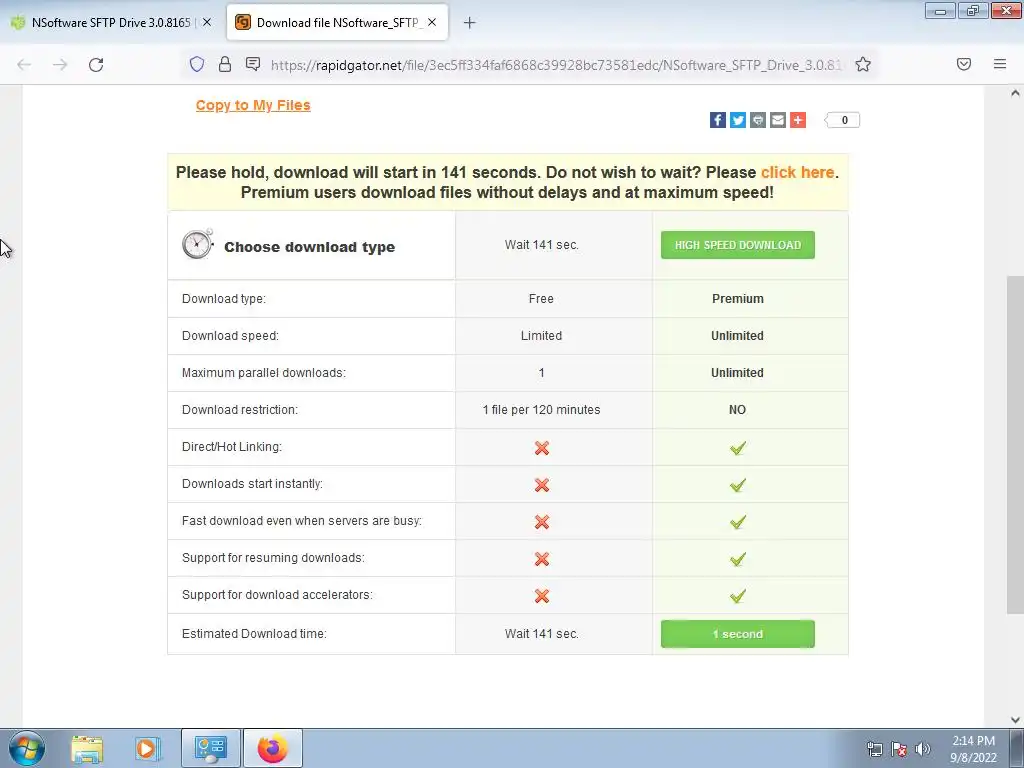
Task: Click the email share icon
Action: (778, 120)
